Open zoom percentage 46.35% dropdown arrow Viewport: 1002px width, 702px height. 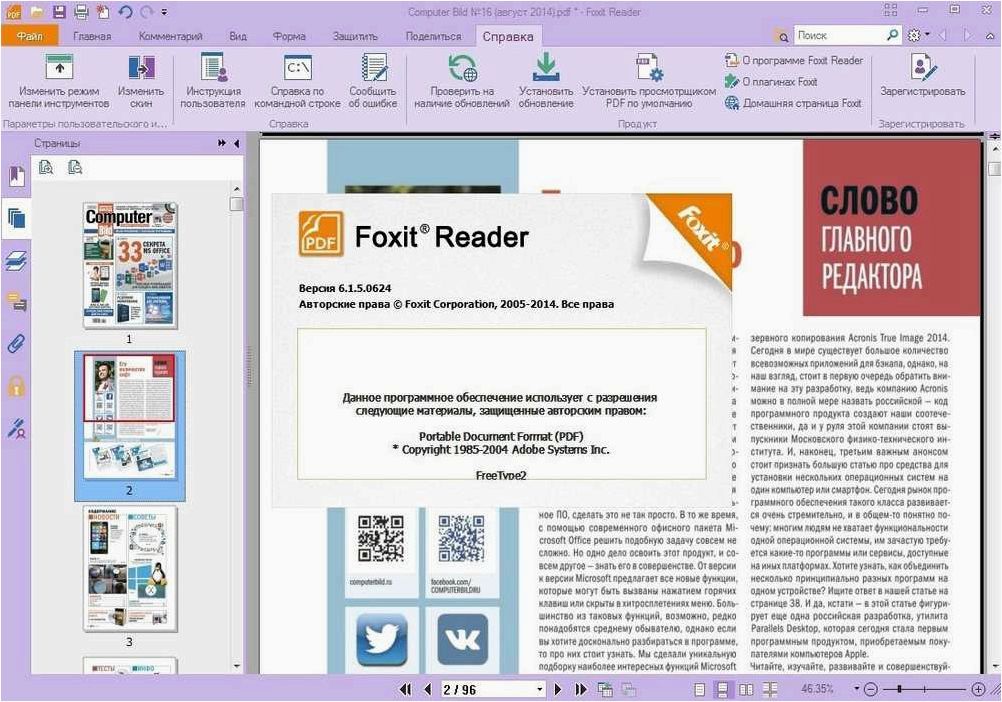[856, 689]
